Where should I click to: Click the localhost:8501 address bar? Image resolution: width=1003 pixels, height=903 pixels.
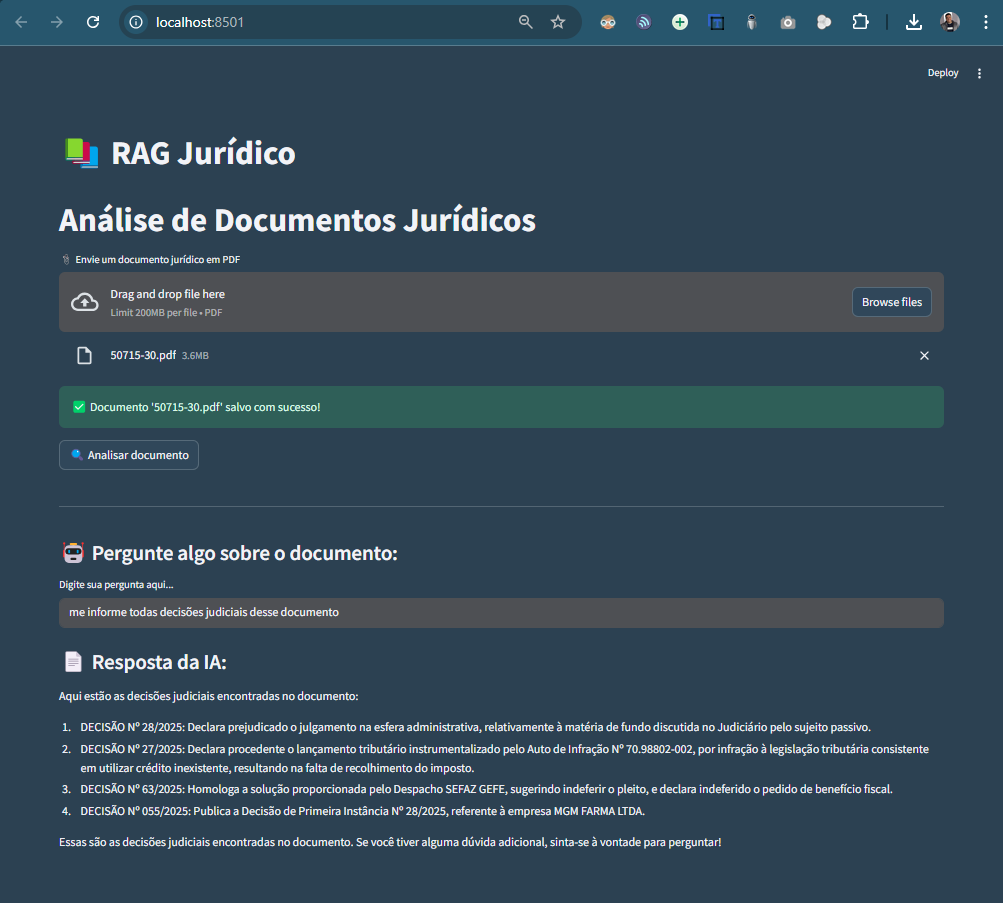point(250,21)
